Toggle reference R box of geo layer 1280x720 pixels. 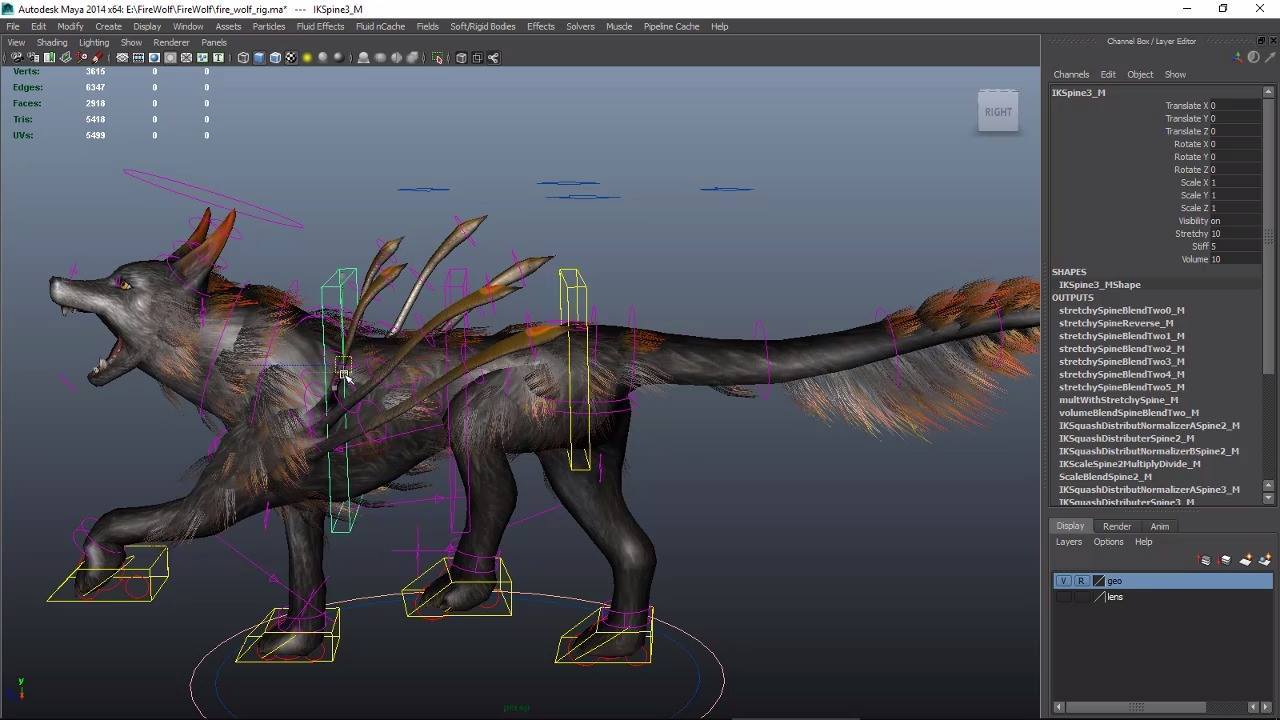click(x=1081, y=581)
